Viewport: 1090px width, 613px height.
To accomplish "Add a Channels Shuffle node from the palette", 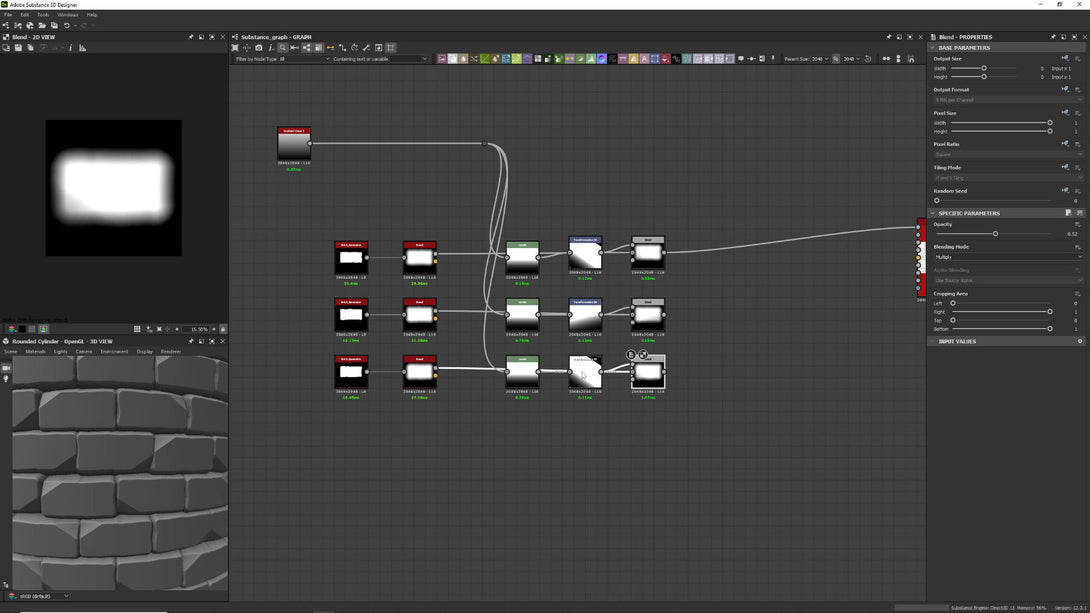I will [x=474, y=59].
